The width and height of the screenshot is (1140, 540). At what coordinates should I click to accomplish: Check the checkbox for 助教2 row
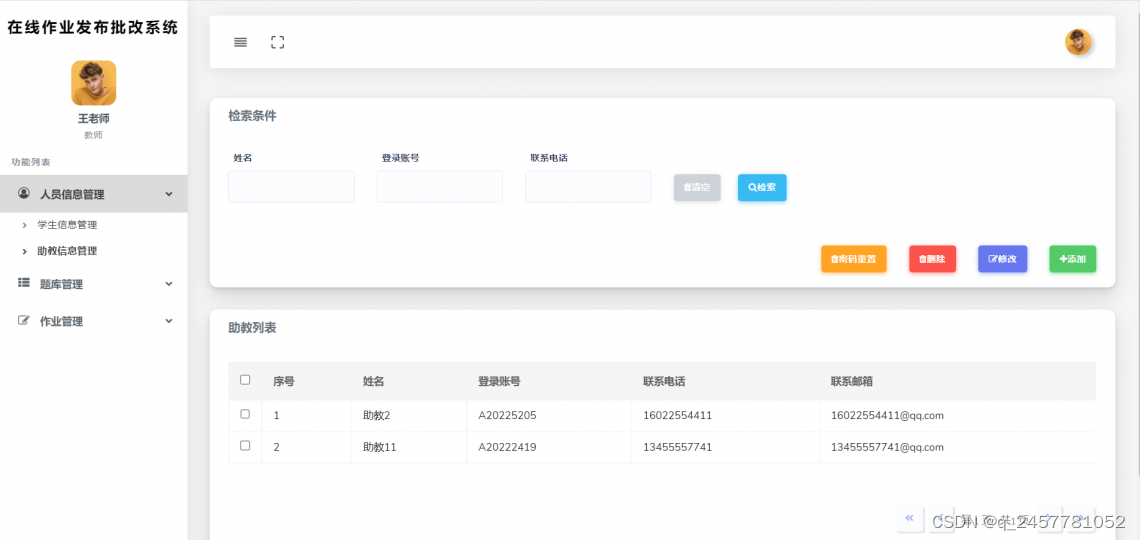(245, 414)
